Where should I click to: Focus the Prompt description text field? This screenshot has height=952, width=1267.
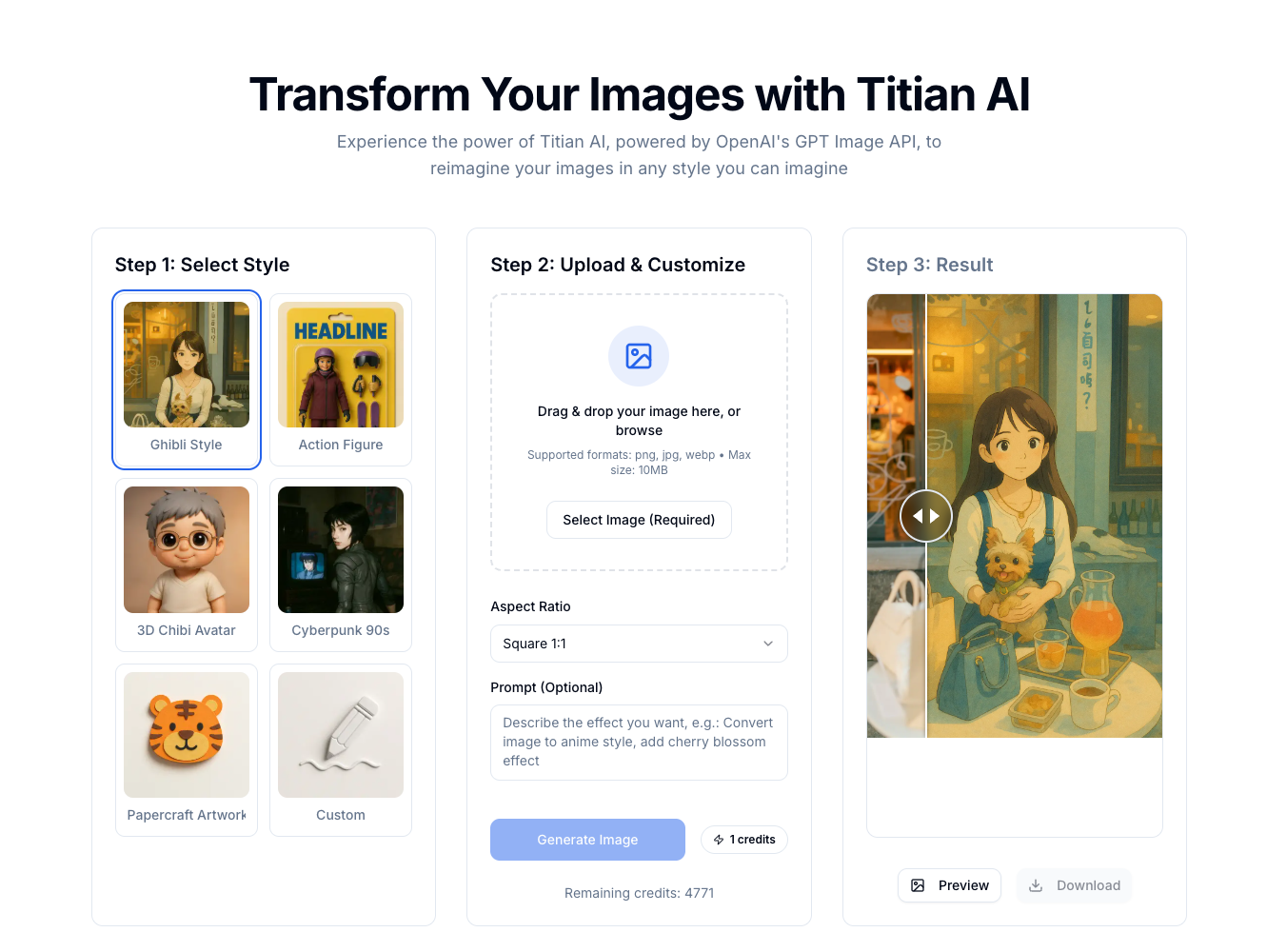point(639,743)
